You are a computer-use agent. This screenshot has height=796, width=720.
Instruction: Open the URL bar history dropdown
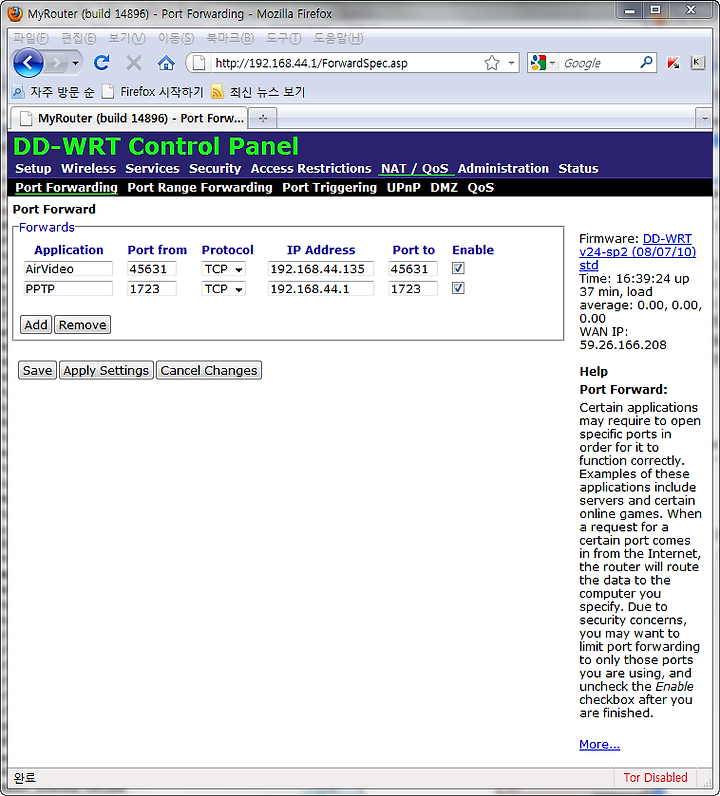pyautogui.click(x=511, y=63)
